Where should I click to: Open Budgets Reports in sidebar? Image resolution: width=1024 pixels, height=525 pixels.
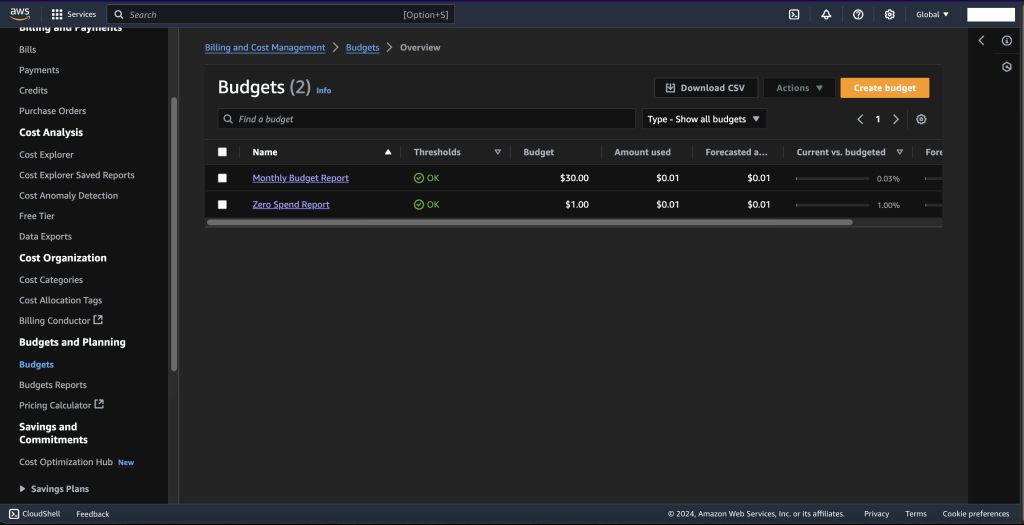(x=53, y=385)
